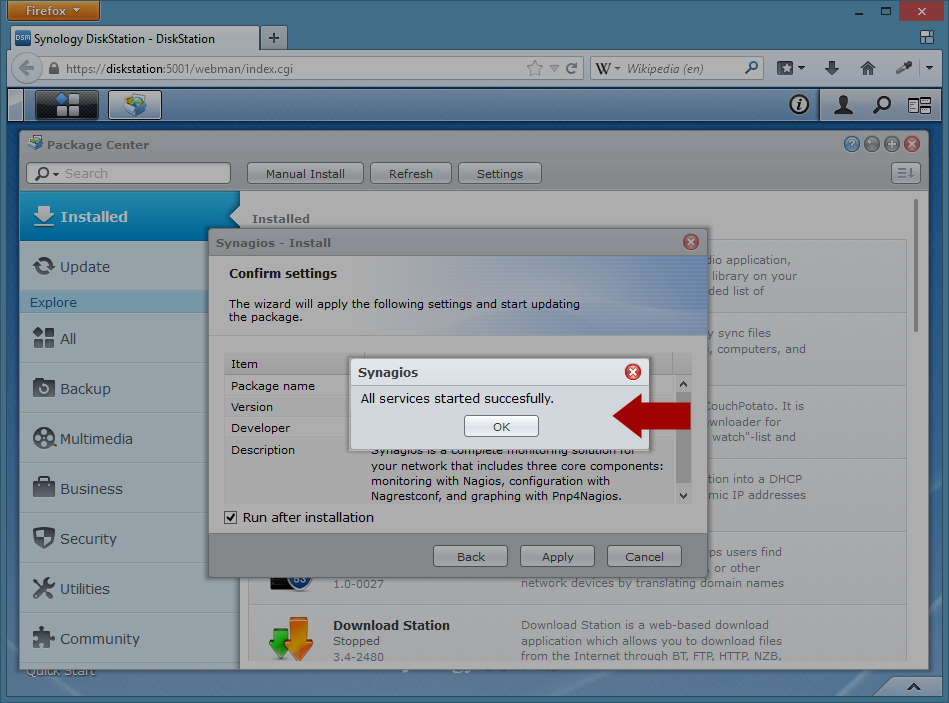Reload the page
The width and height of the screenshot is (949, 703).
571,68
